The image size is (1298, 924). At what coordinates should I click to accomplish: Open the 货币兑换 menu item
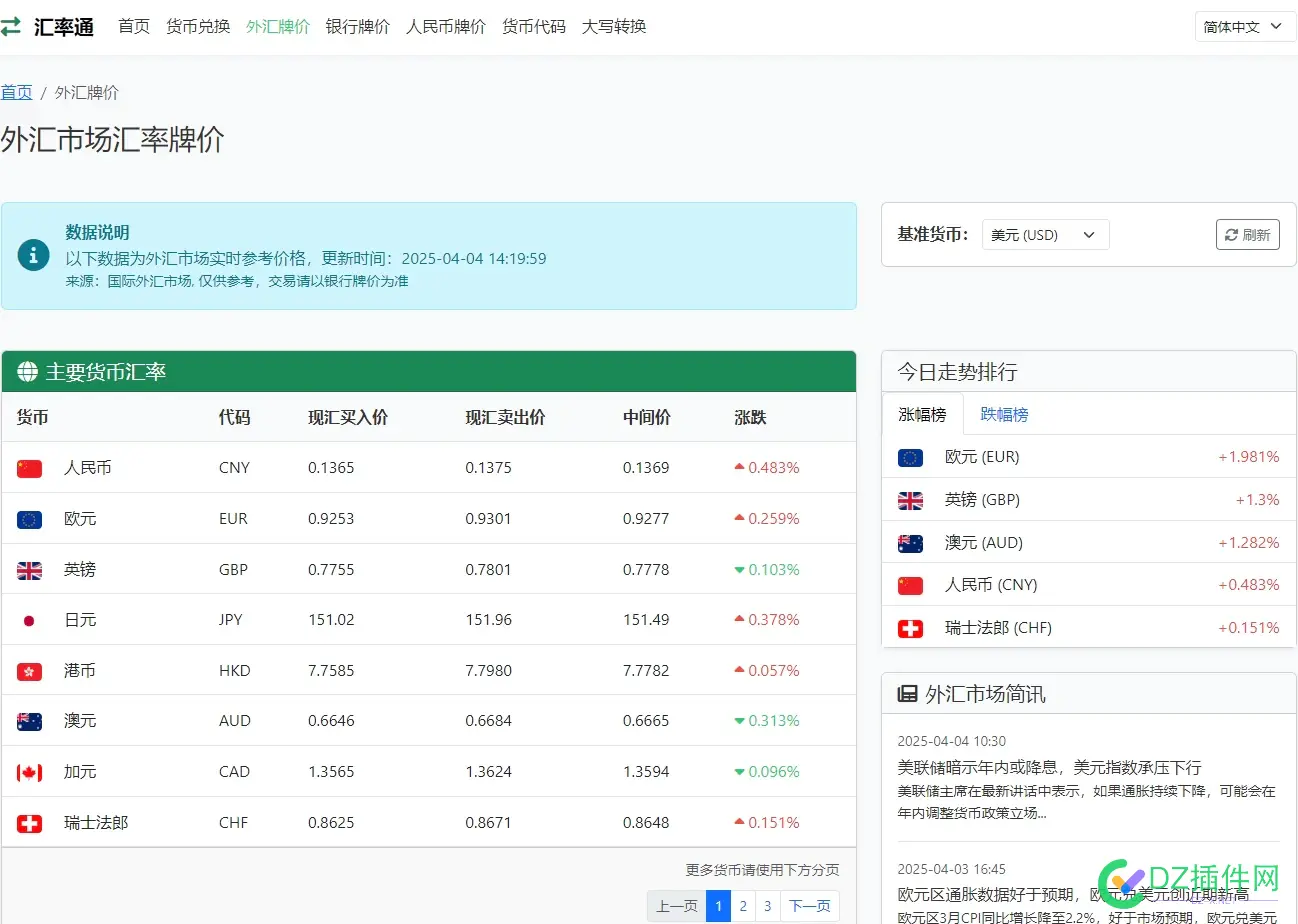(197, 27)
